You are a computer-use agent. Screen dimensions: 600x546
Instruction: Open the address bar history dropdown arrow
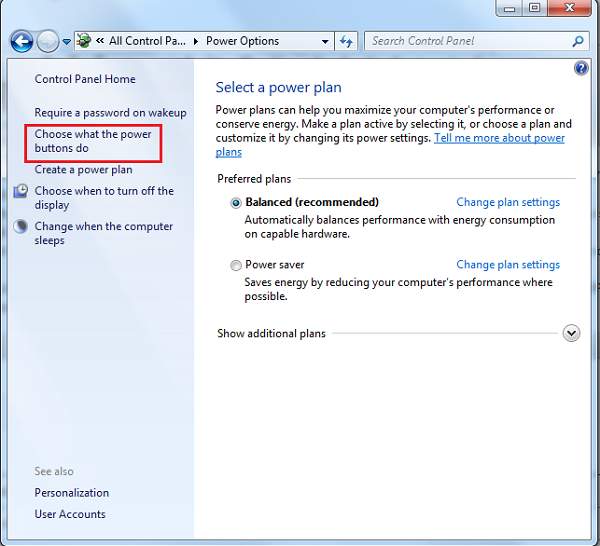(325, 41)
